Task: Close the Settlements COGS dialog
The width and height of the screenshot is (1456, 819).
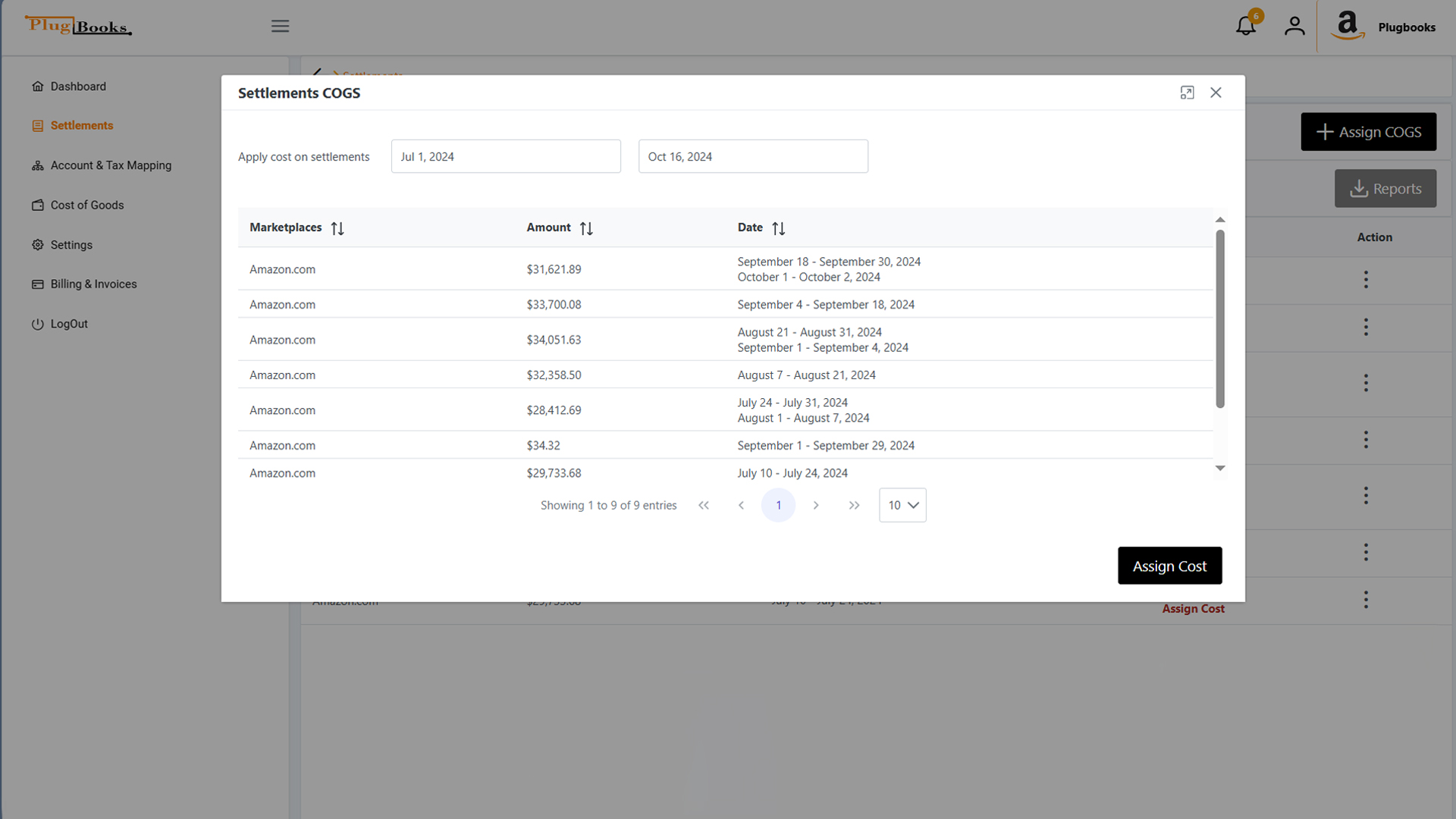Action: point(1216,93)
